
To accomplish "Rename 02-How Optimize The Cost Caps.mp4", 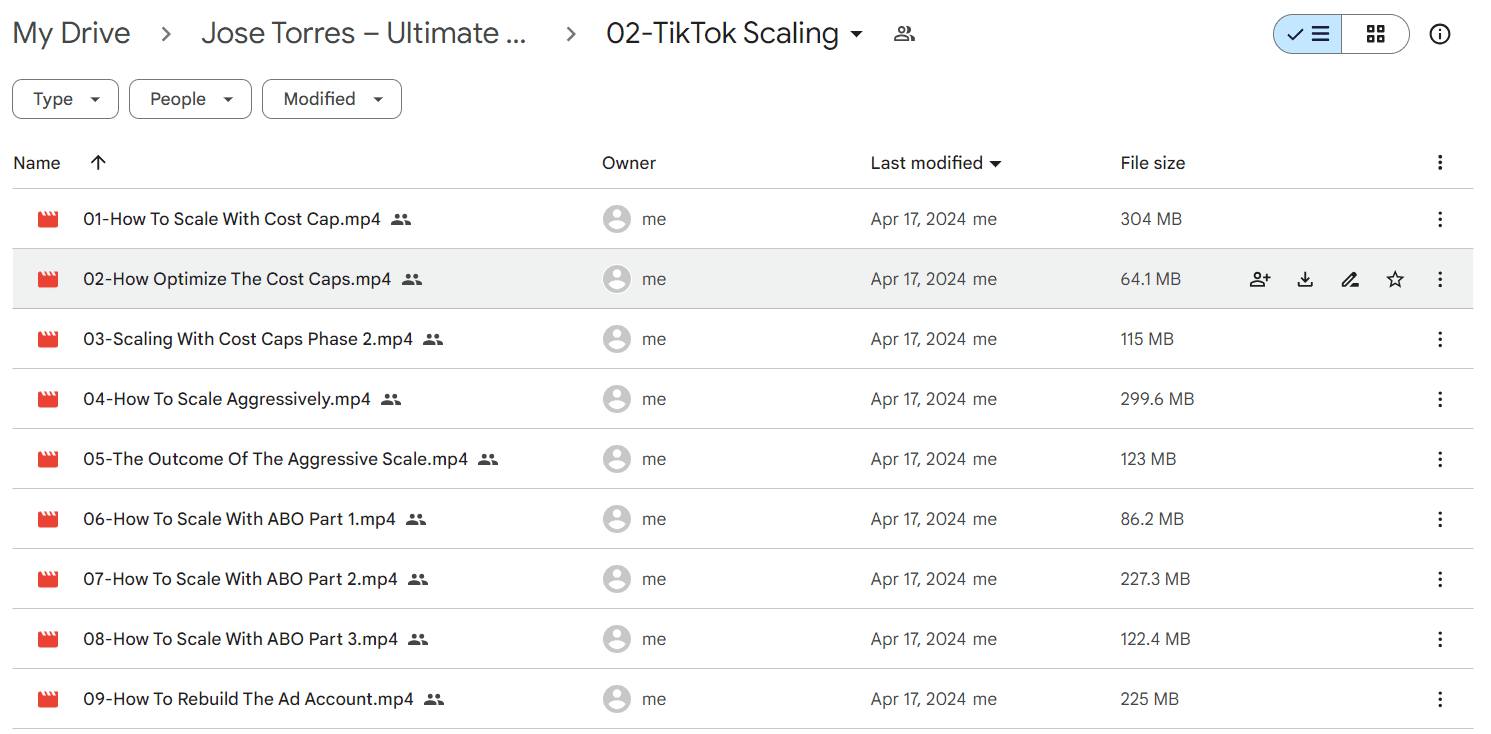I will 1350,280.
